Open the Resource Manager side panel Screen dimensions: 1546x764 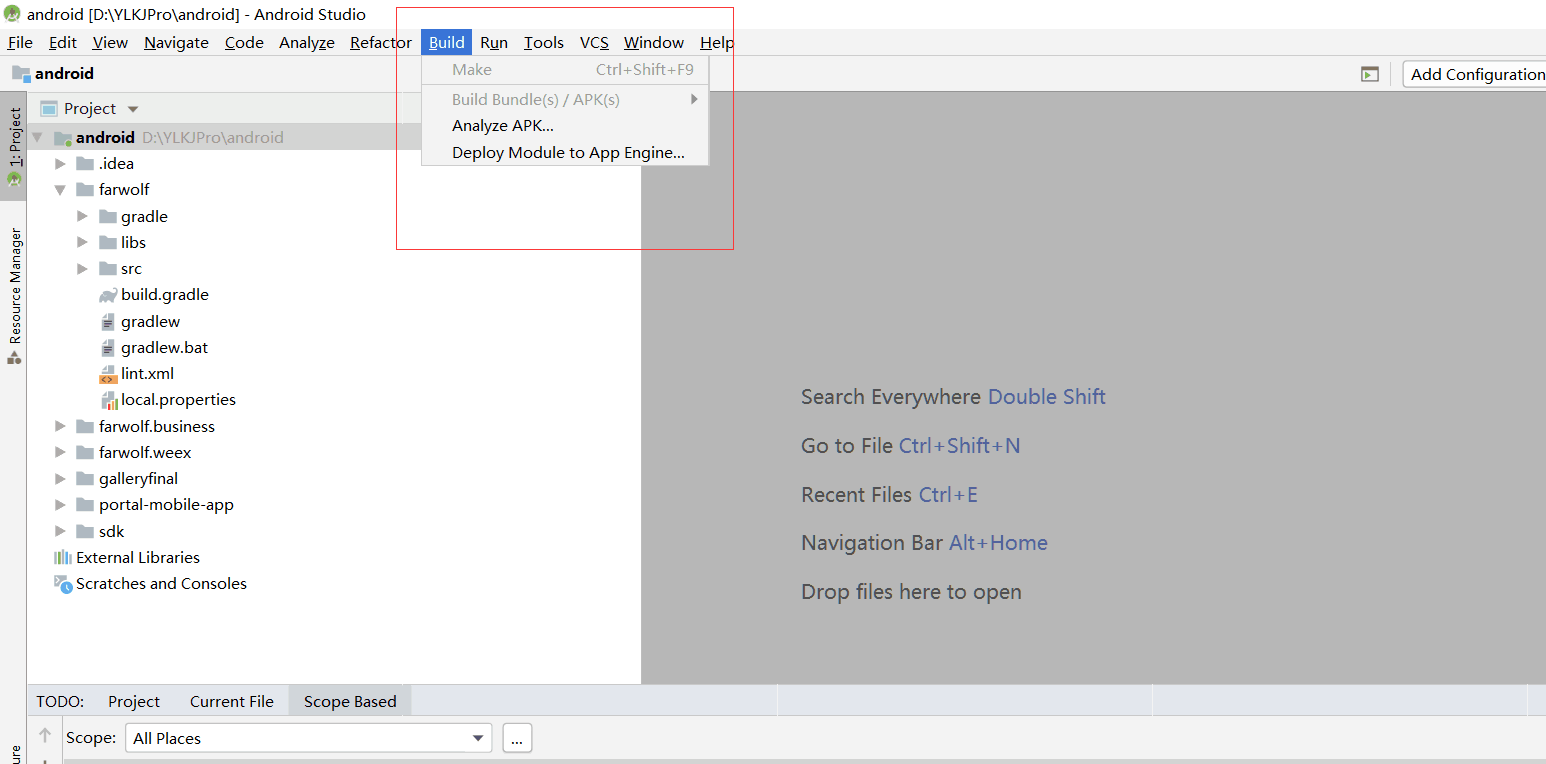tap(14, 295)
